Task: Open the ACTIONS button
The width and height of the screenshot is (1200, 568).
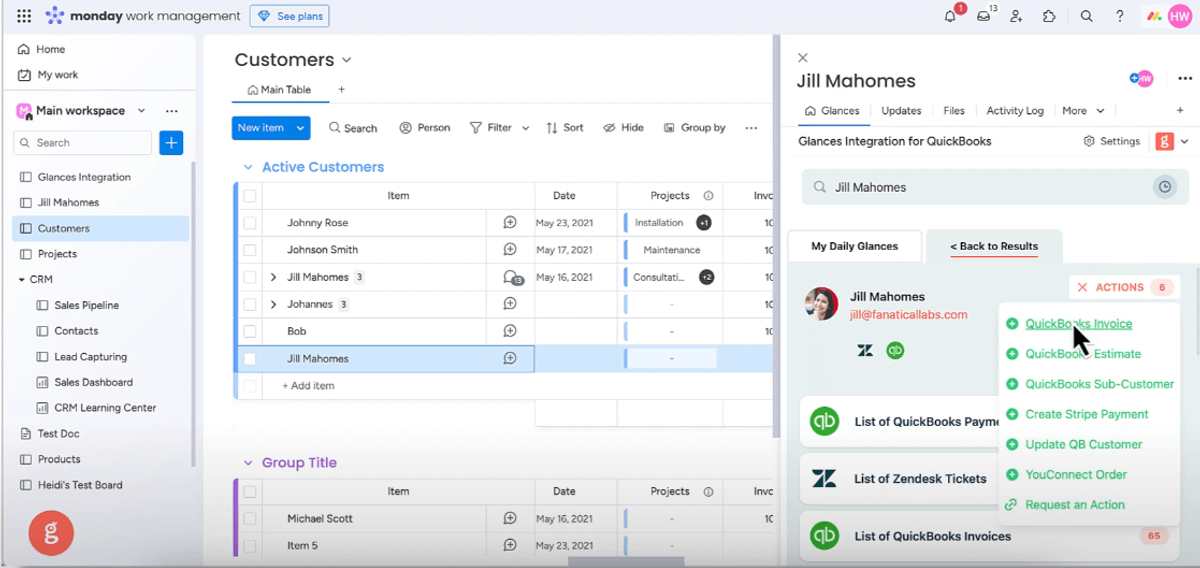Action: tap(1124, 287)
